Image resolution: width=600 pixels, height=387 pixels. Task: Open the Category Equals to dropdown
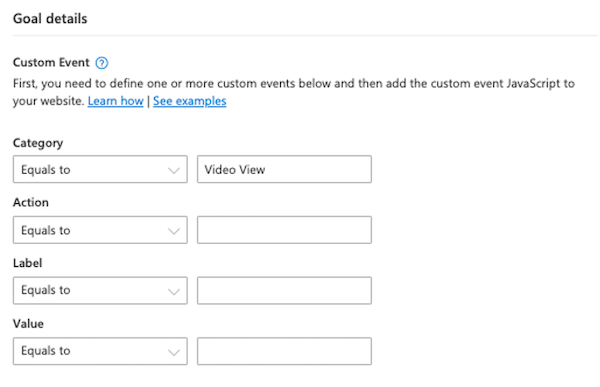100,169
